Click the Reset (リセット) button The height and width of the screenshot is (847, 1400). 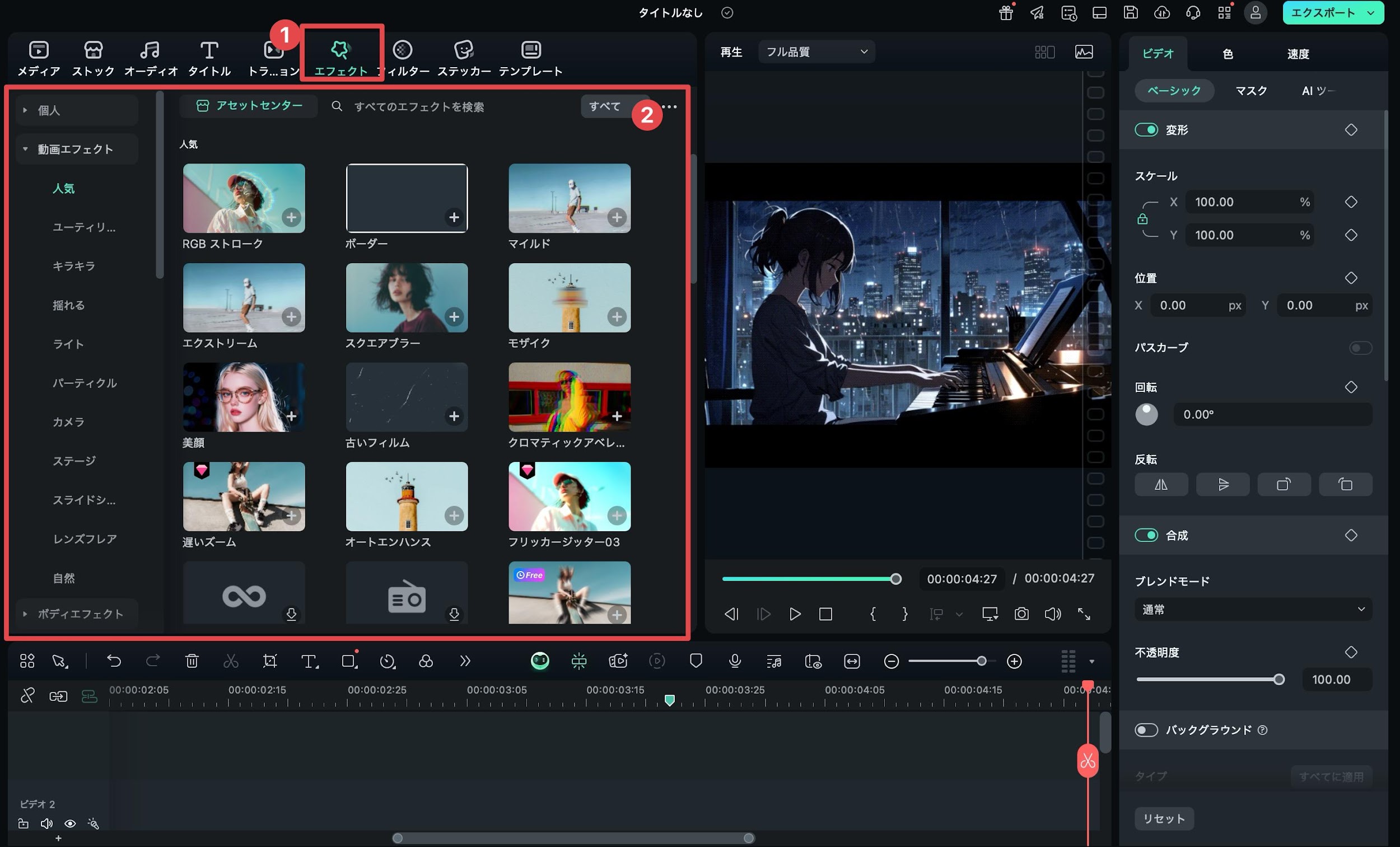point(1164,818)
